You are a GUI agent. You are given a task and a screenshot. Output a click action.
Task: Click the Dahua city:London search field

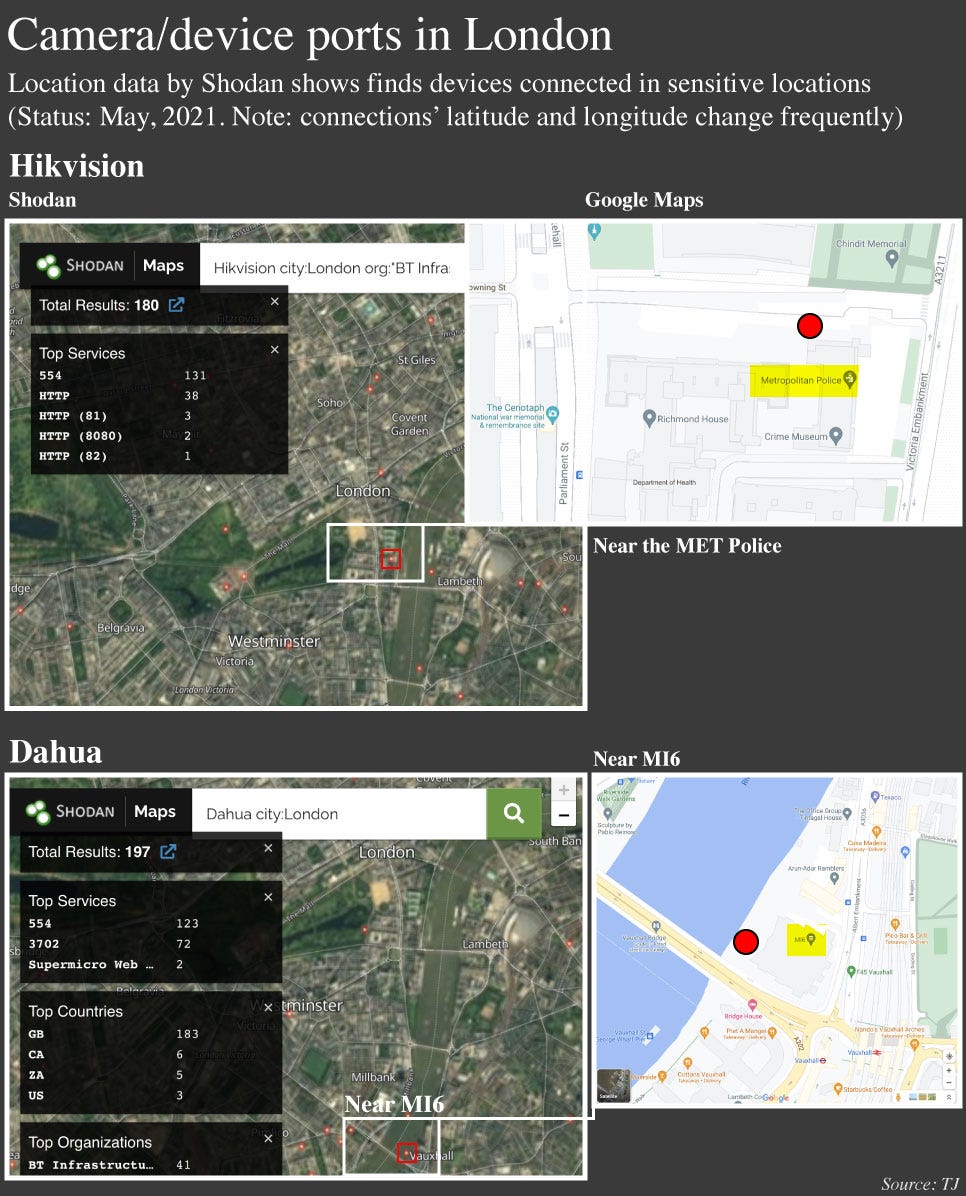pyautogui.click(x=339, y=814)
